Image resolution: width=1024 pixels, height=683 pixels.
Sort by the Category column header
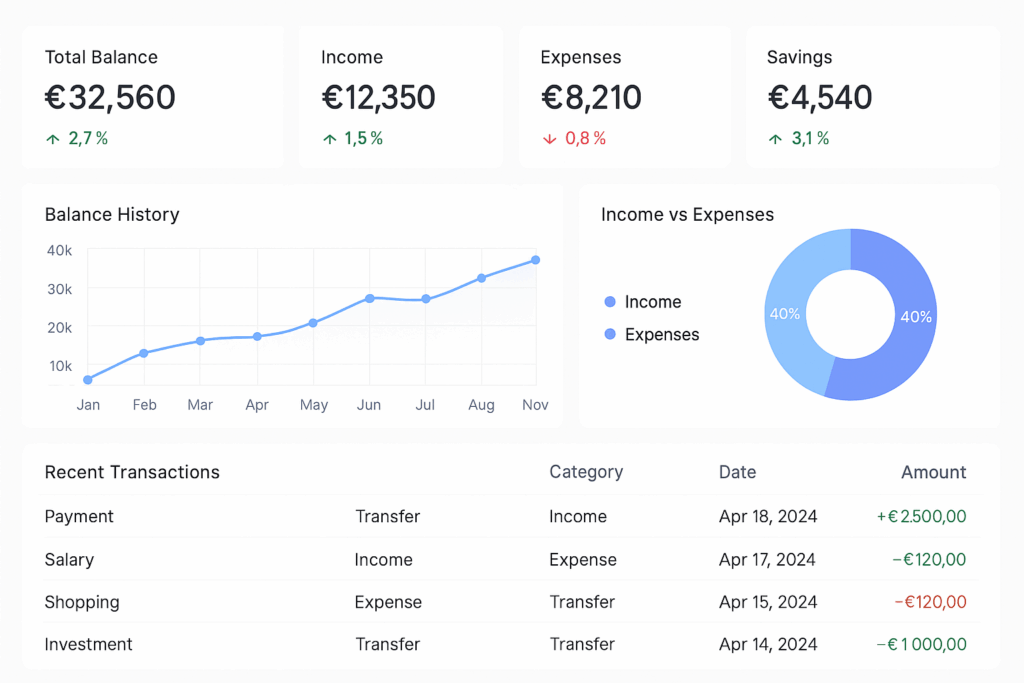pos(585,472)
